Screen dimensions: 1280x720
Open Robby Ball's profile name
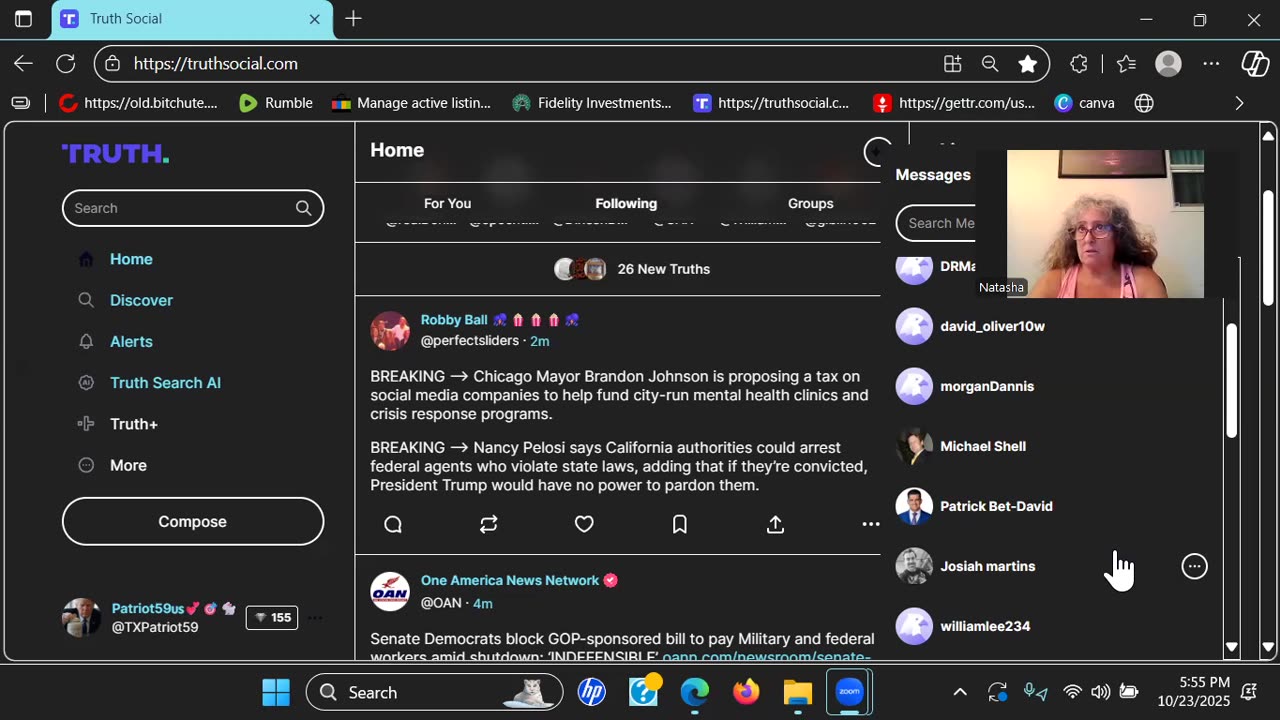[x=454, y=320]
